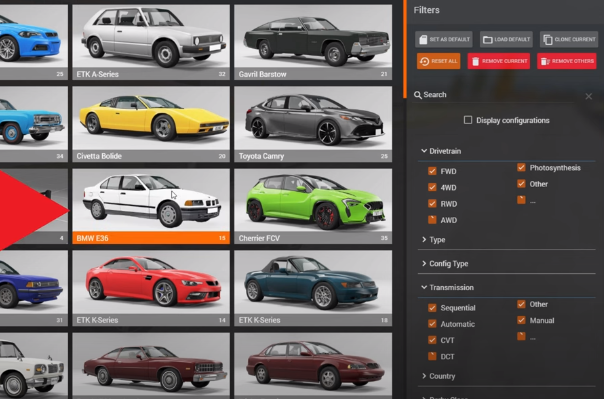Click the reset icon on Reset All
This screenshot has width=604, height=399.
424,61
